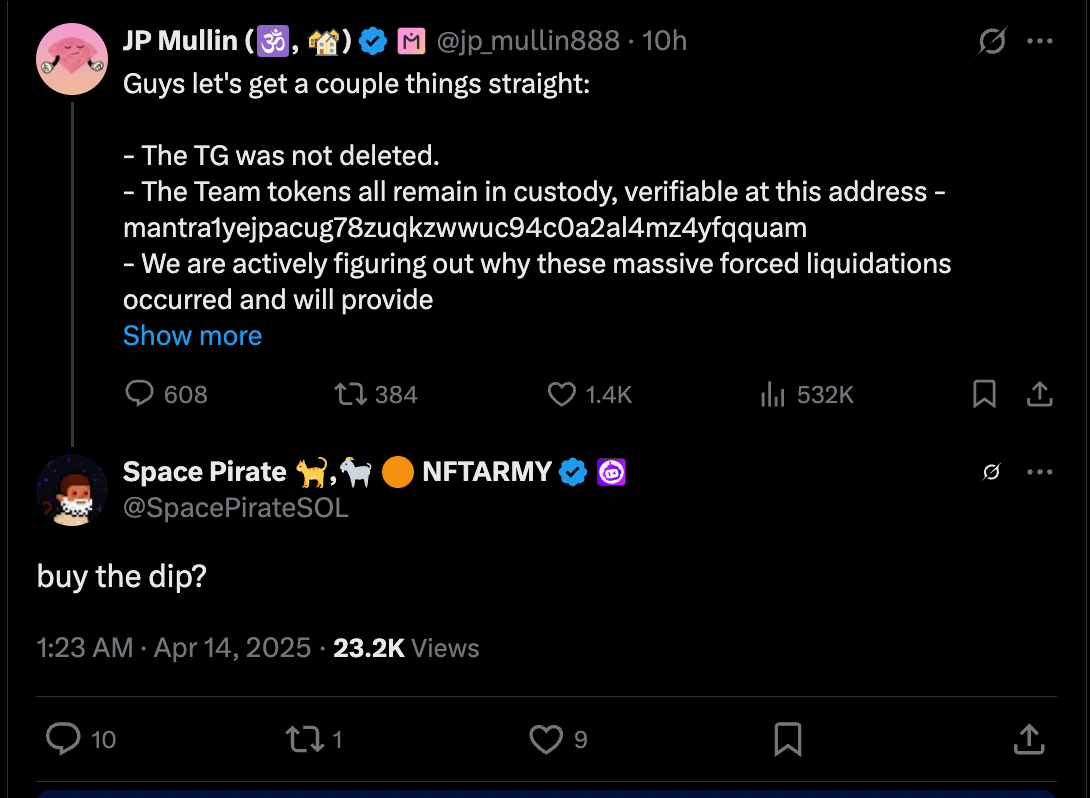
Task: Open Grok icon on JP Mullin's post
Action: click(x=992, y=42)
